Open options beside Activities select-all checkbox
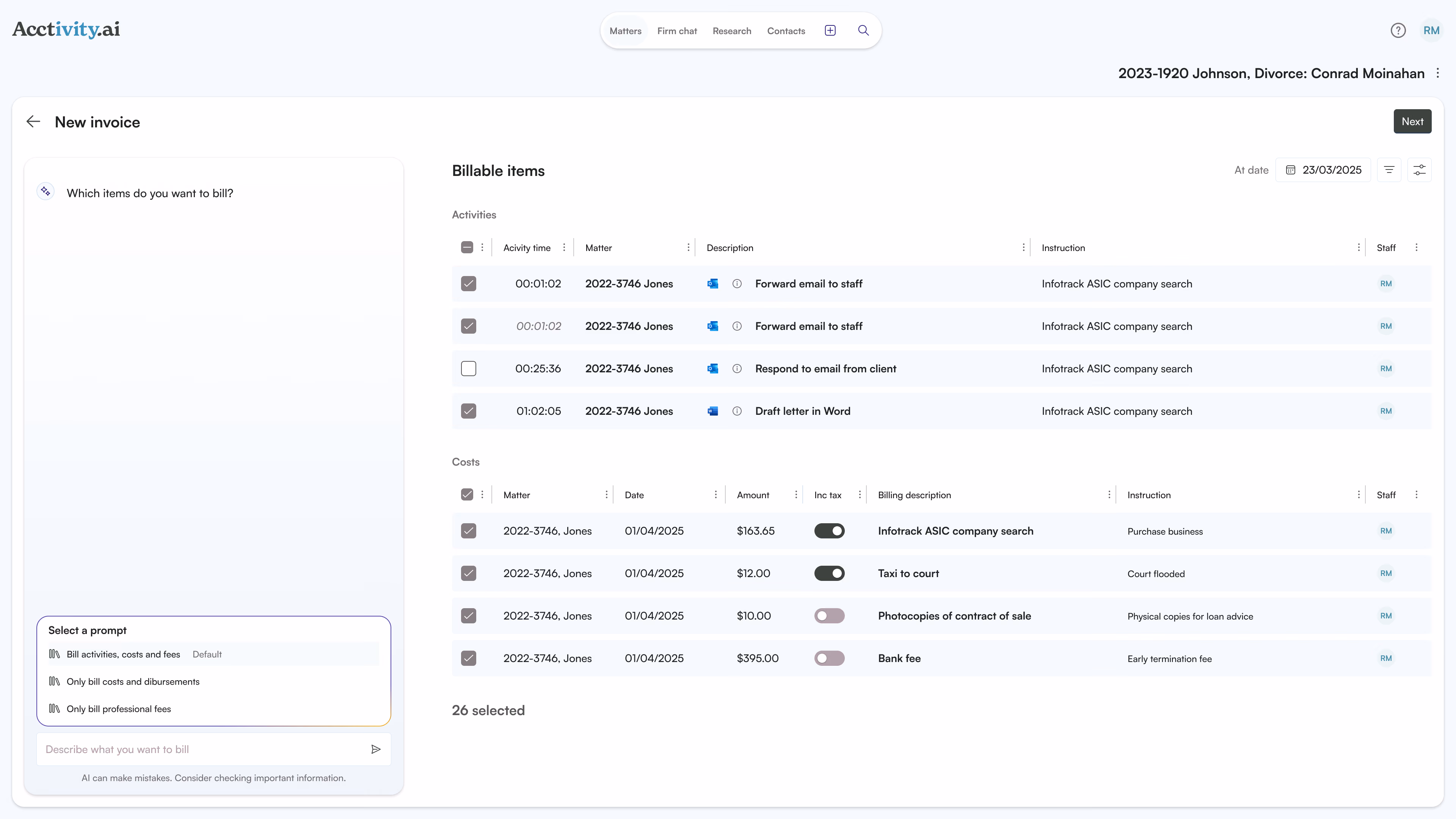 click(482, 248)
